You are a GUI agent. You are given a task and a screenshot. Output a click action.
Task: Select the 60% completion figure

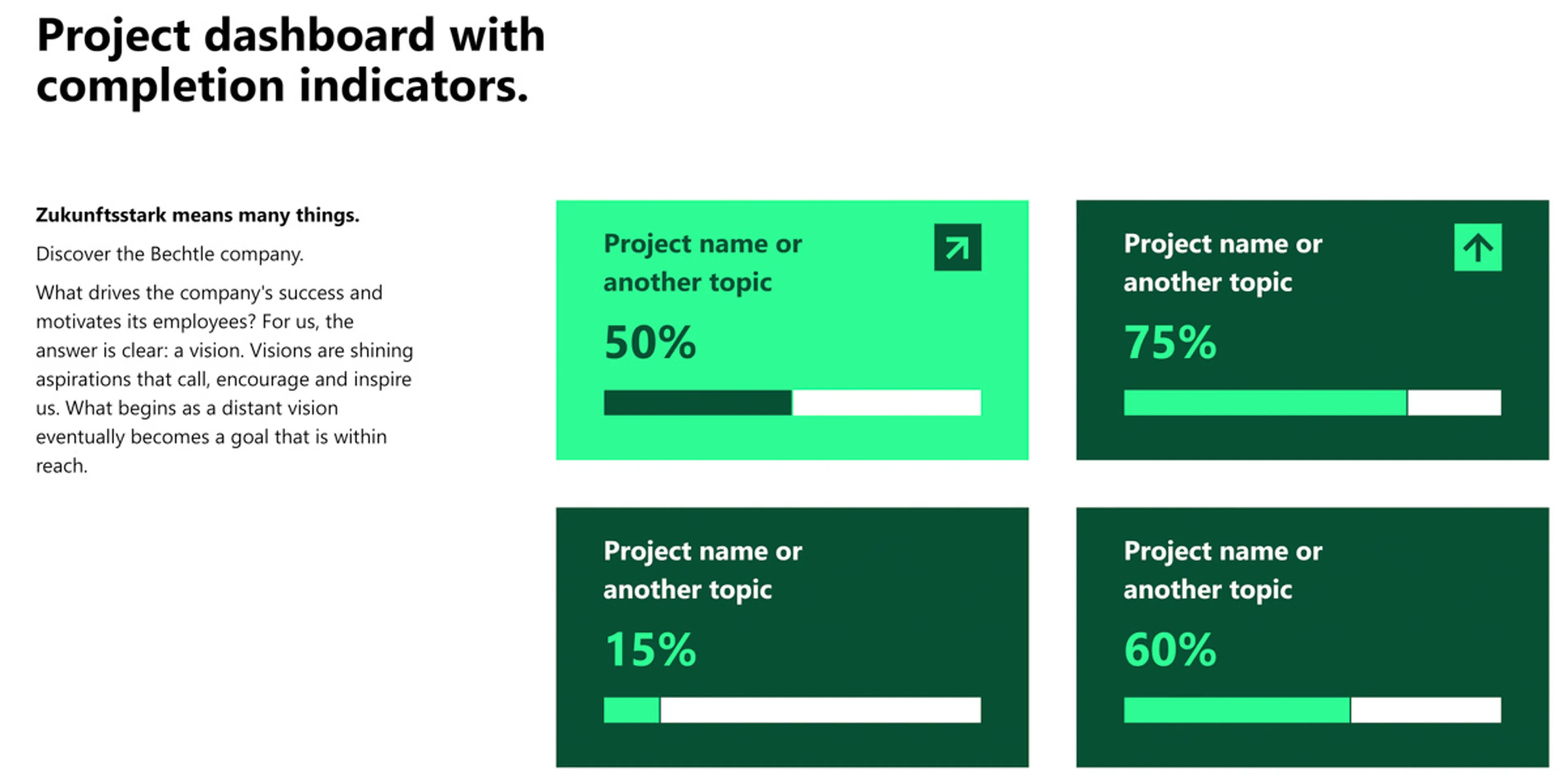1170,650
